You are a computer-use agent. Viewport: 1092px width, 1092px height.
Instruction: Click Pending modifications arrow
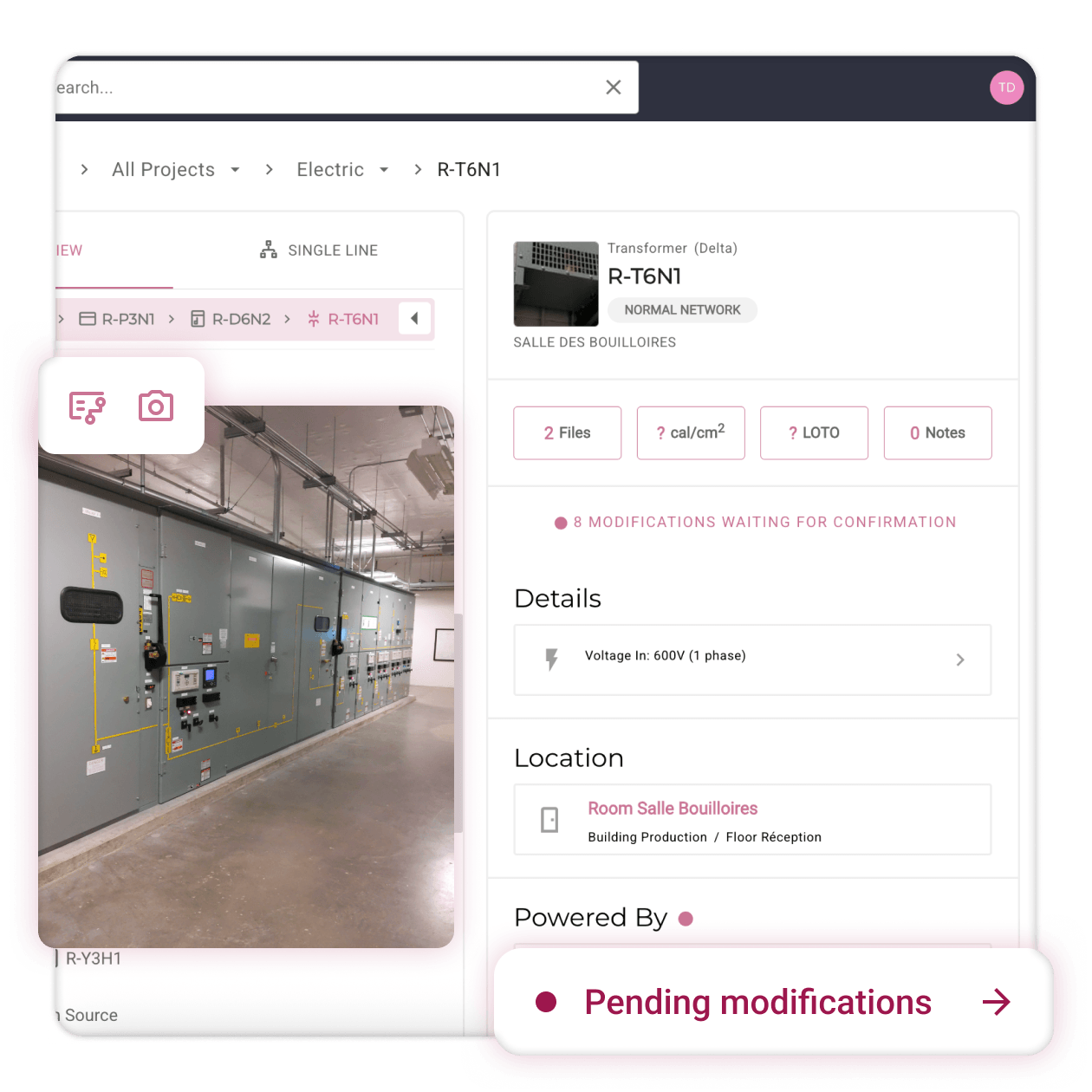coord(996,1002)
